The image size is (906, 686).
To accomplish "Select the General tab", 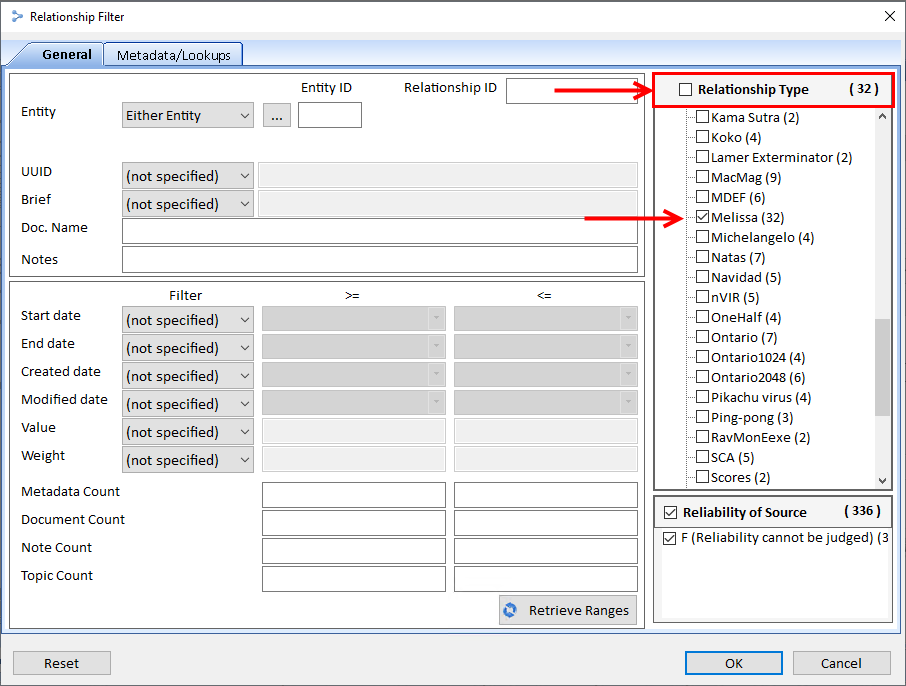I will pos(67,55).
